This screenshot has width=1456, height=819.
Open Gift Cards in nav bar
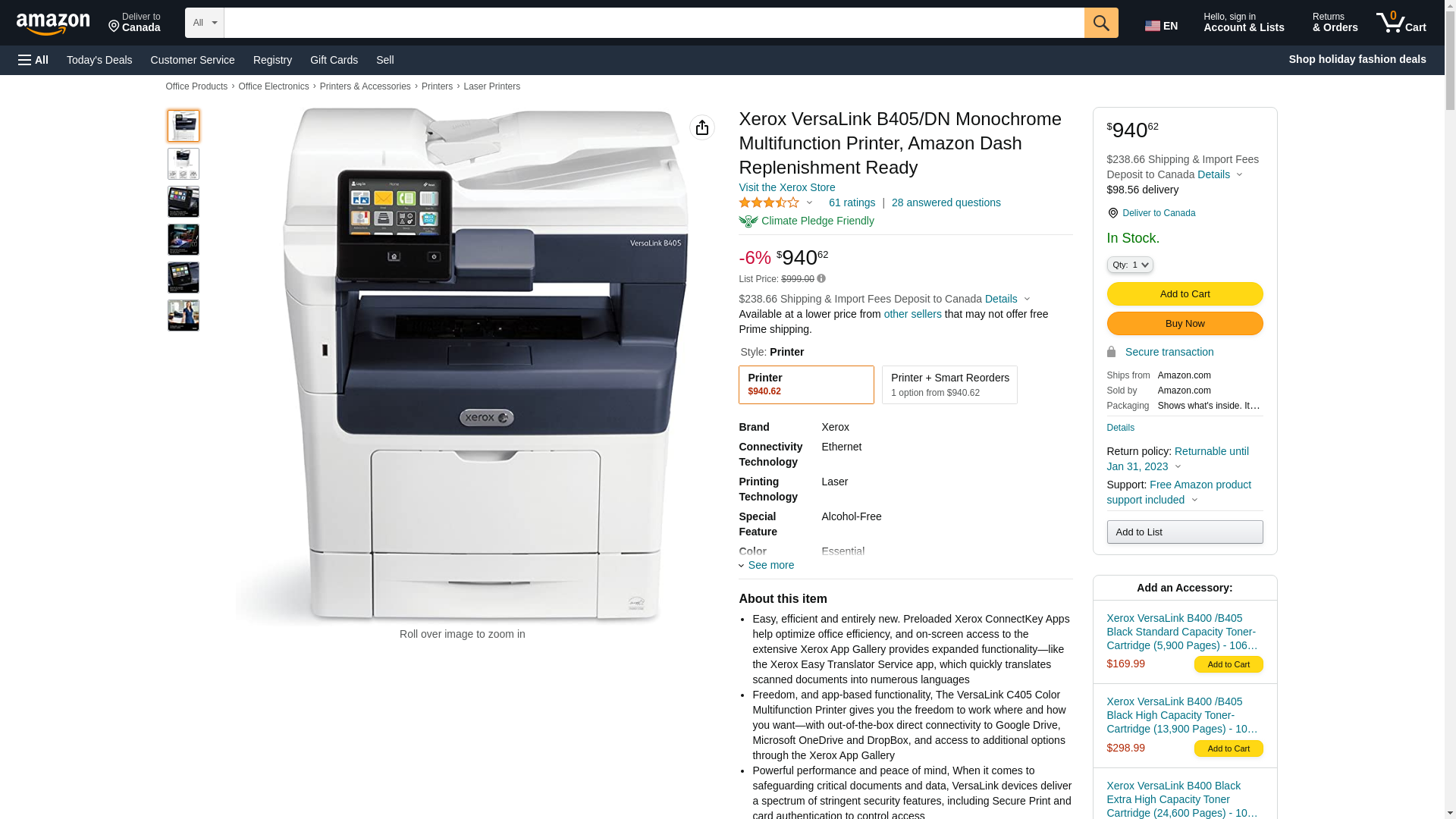click(334, 60)
